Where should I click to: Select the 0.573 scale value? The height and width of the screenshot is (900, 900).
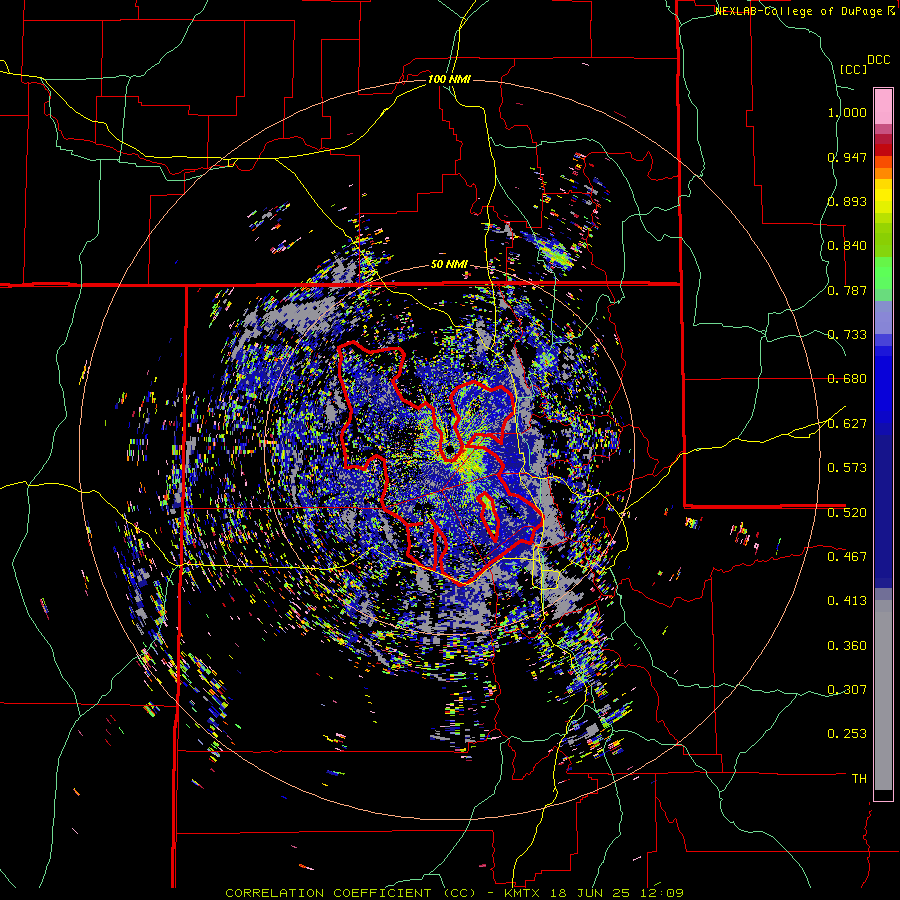click(x=847, y=468)
